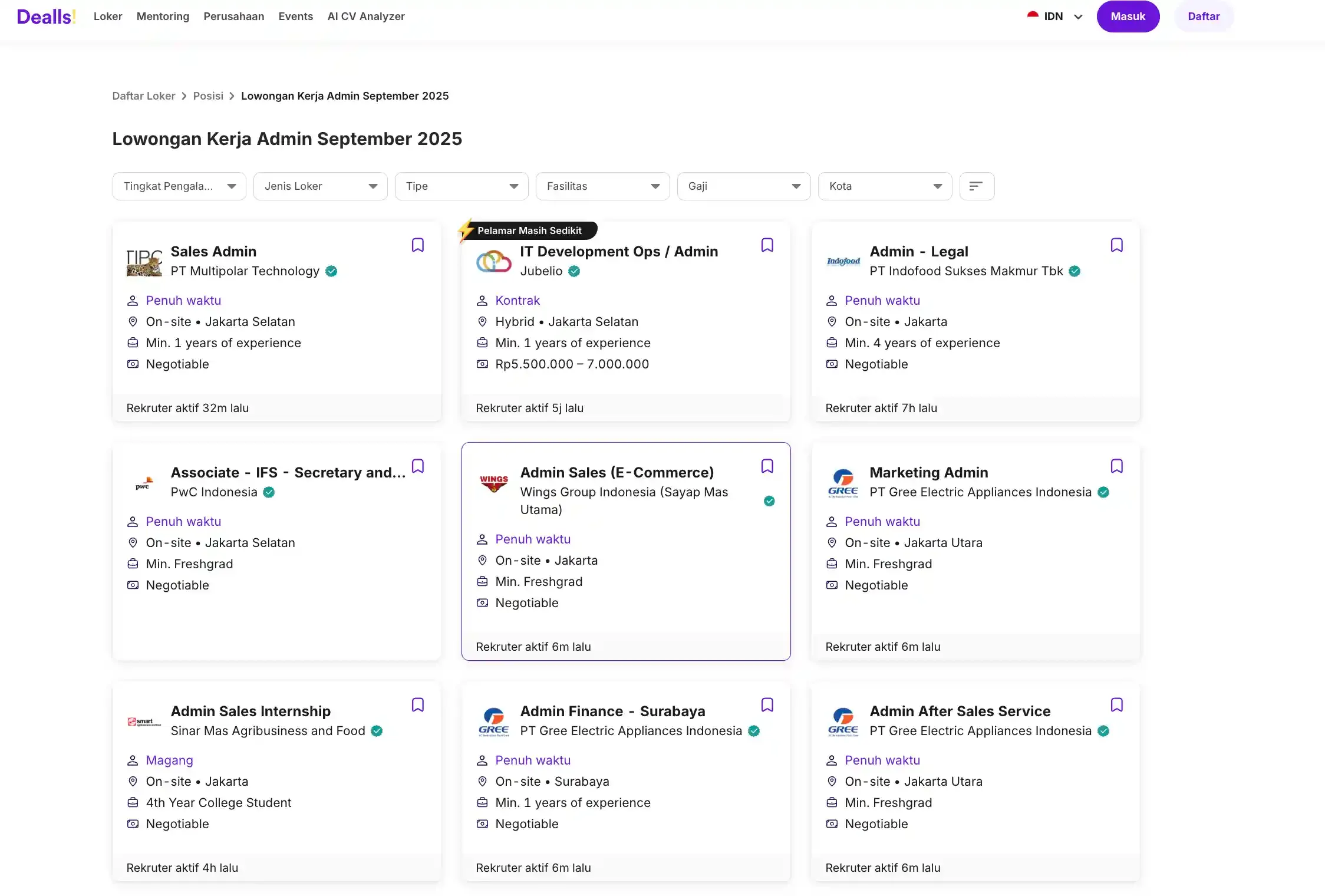The image size is (1325, 896).
Task: Open the sort options icon button
Action: click(x=977, y=186)
